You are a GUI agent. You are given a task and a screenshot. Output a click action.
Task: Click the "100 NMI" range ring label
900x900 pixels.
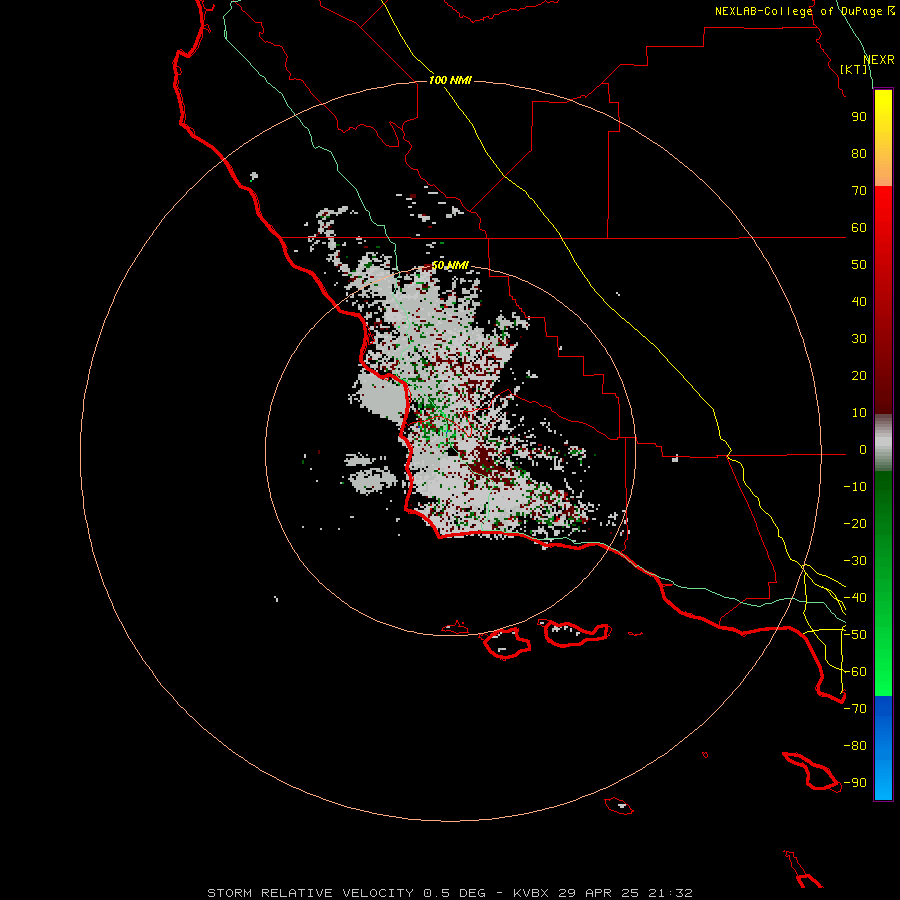click(x=450, y=80)
